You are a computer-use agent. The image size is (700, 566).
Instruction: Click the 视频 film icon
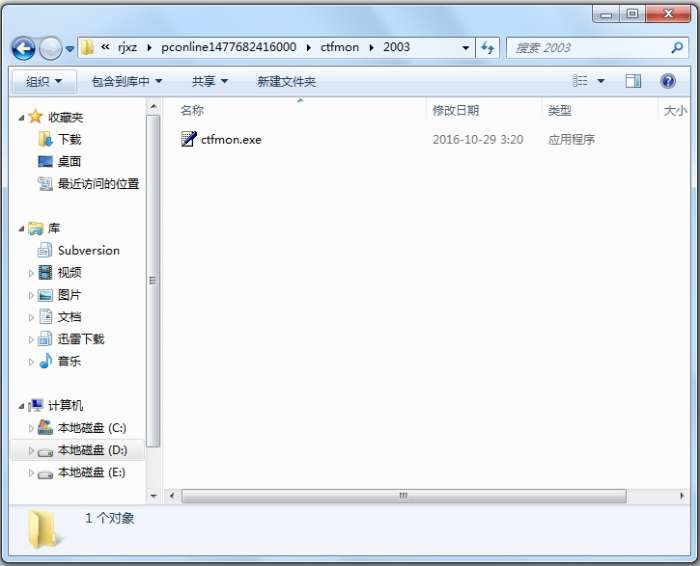coord(45,272)
